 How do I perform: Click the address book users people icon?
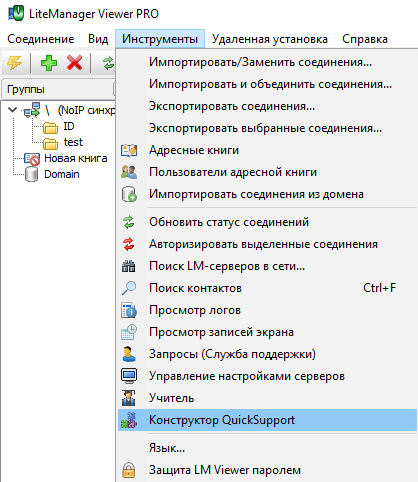[129, 172]
